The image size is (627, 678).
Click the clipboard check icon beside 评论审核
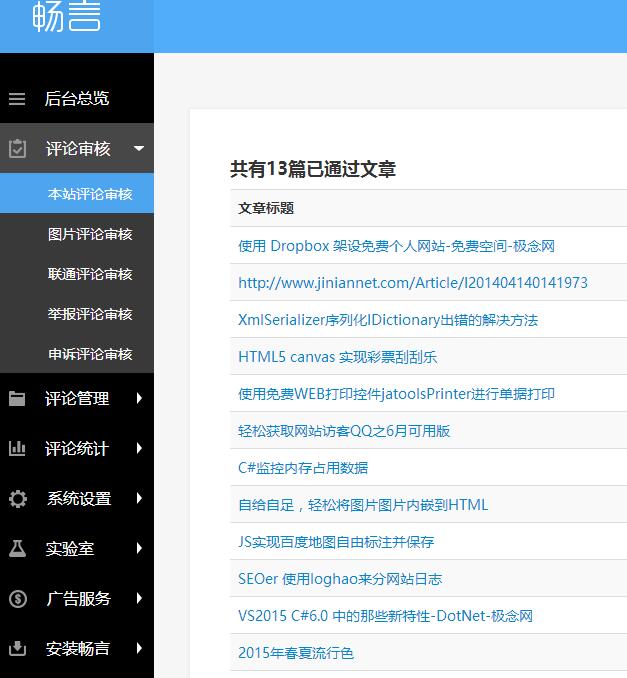click(x=17, y=149)
